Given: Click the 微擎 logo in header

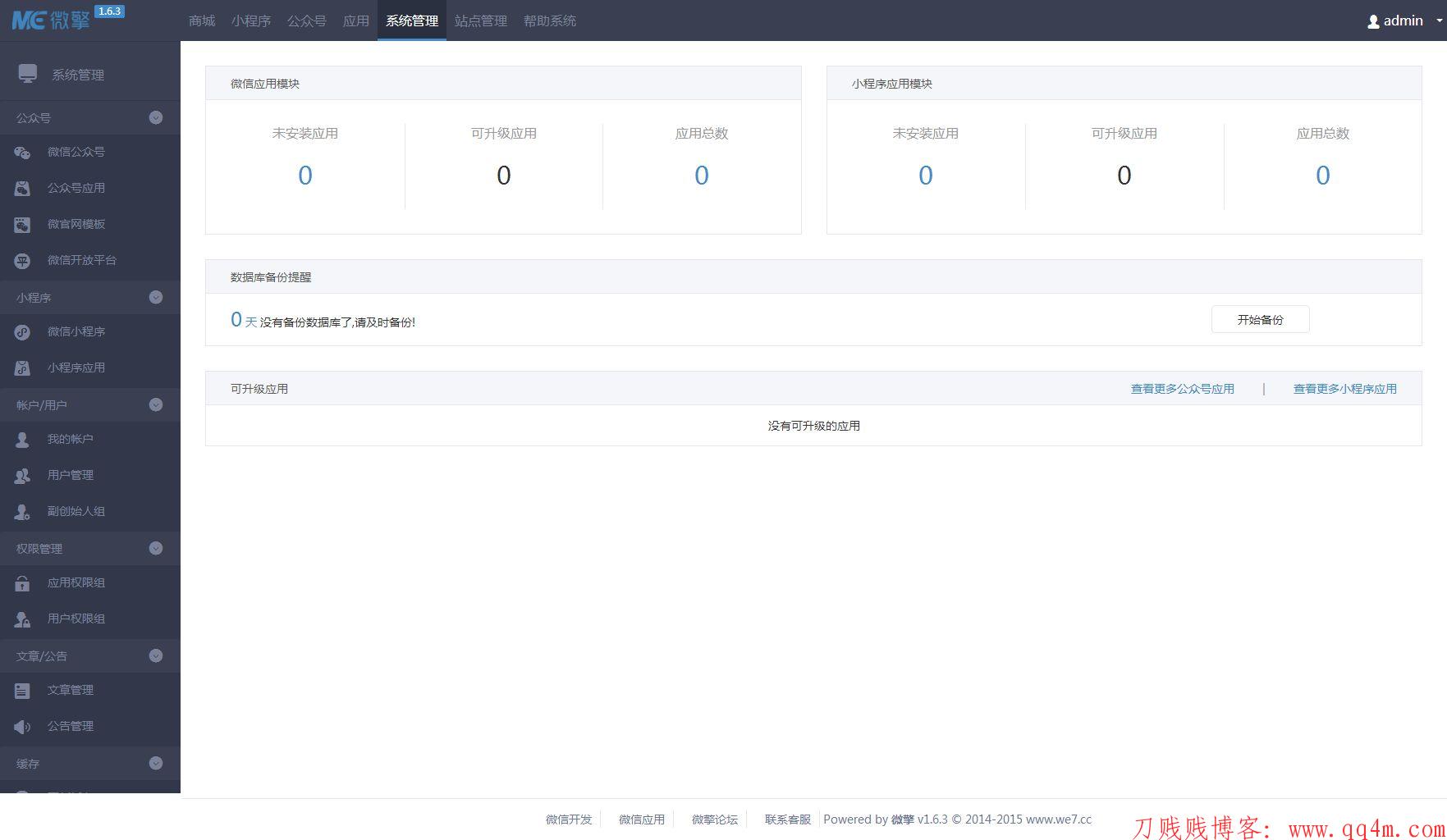Looking at the screenshot, I should click(51, 20).
